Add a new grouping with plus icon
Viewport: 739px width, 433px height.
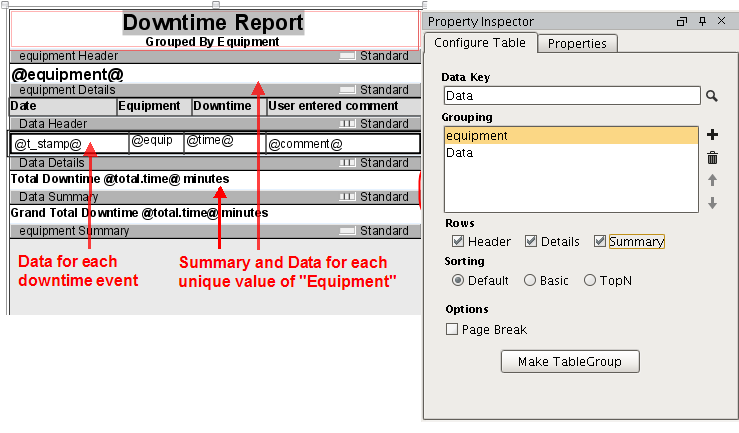[712, 135]
